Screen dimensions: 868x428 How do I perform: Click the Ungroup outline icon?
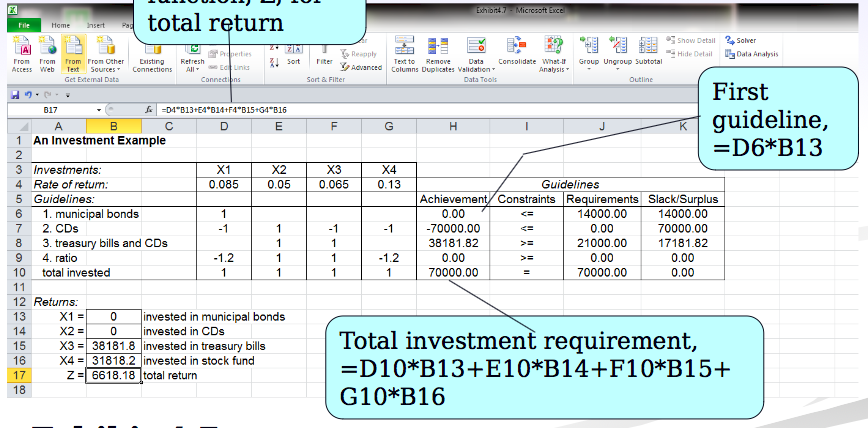[x=617, y=46]
